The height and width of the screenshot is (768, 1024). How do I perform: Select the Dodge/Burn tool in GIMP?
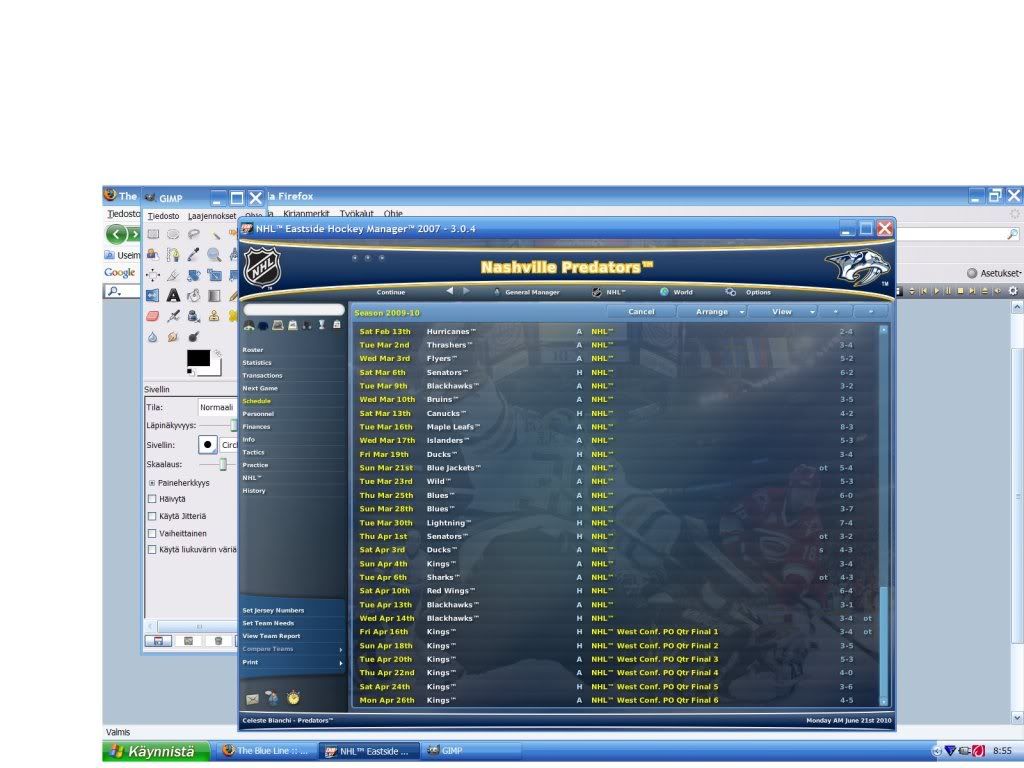[194, 336]
